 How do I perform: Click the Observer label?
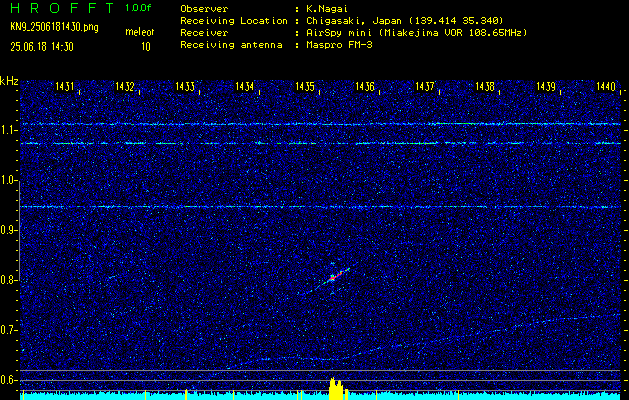tap(204, 8)
